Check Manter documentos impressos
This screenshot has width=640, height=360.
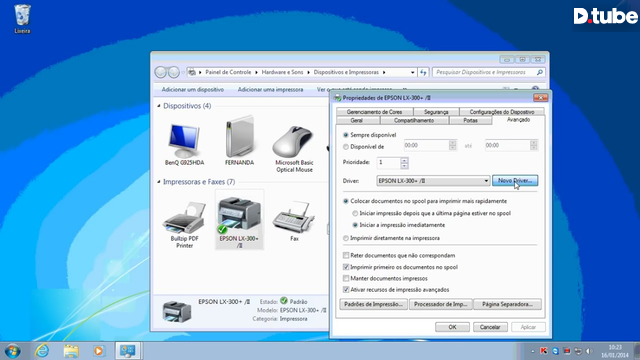[346, 278]
